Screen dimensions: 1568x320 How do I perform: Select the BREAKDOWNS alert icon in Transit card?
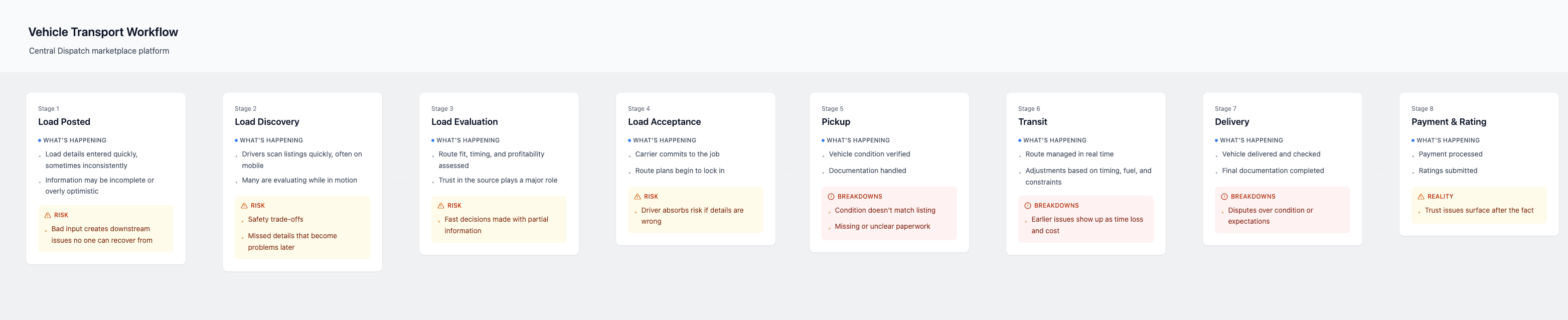point(1027,206)
